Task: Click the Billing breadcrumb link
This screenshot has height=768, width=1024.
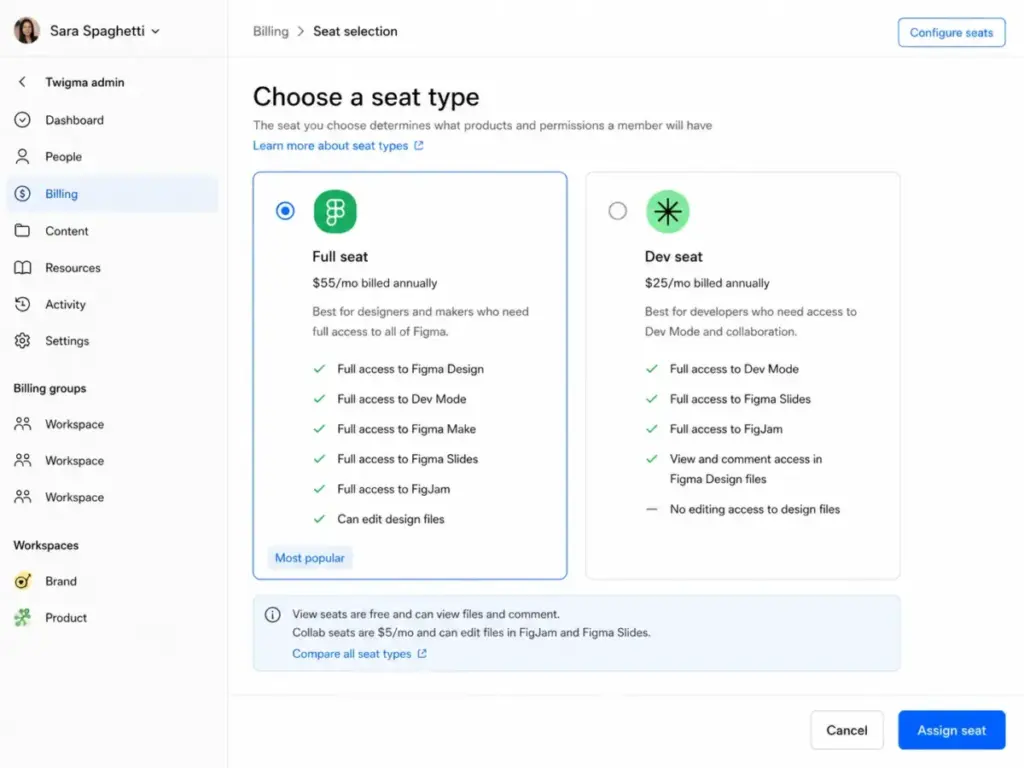Action: tap(270, 31)
